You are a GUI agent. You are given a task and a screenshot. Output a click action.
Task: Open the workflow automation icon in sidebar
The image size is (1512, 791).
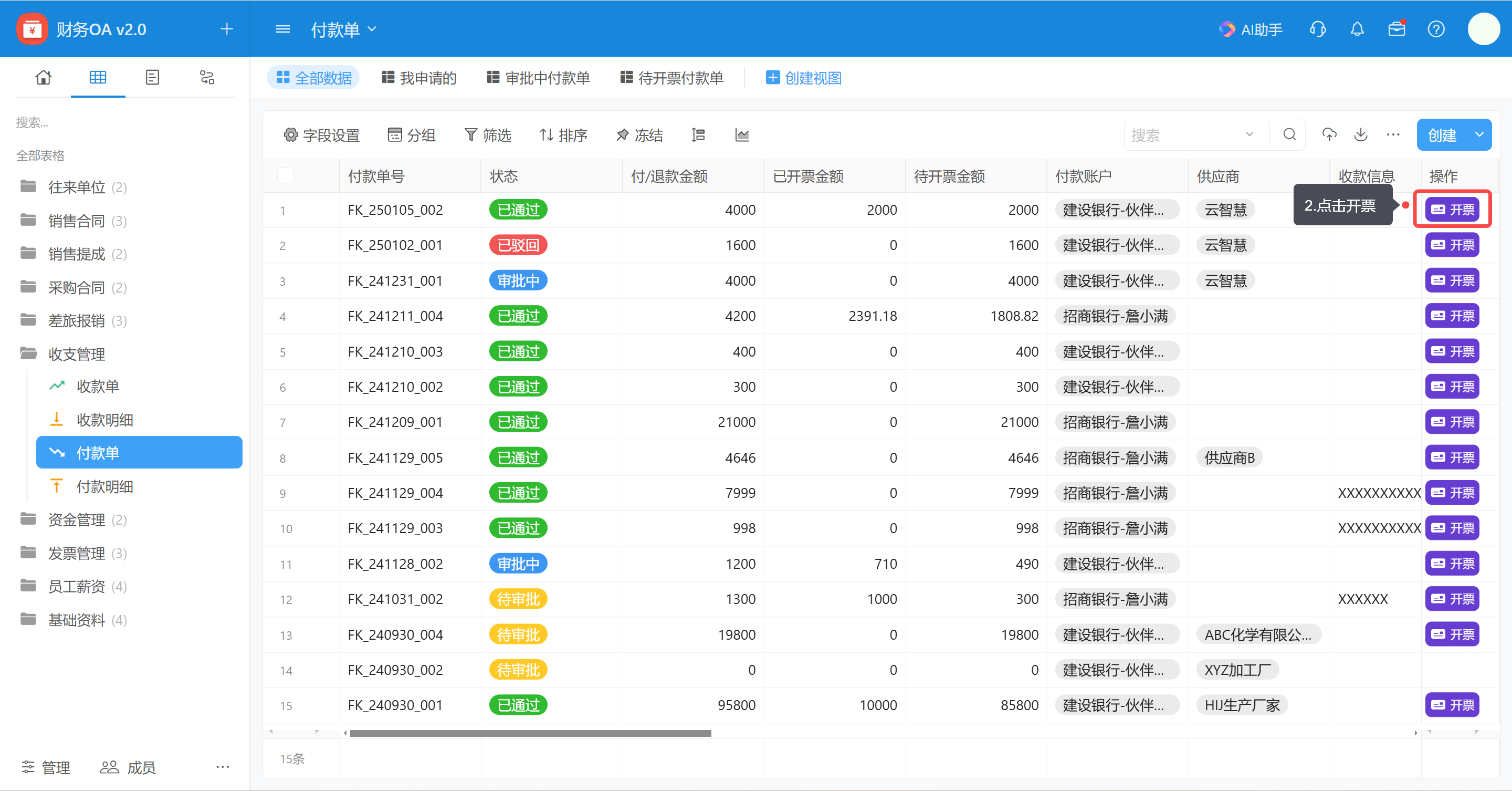pyautogui.click(x=207, y=78)
